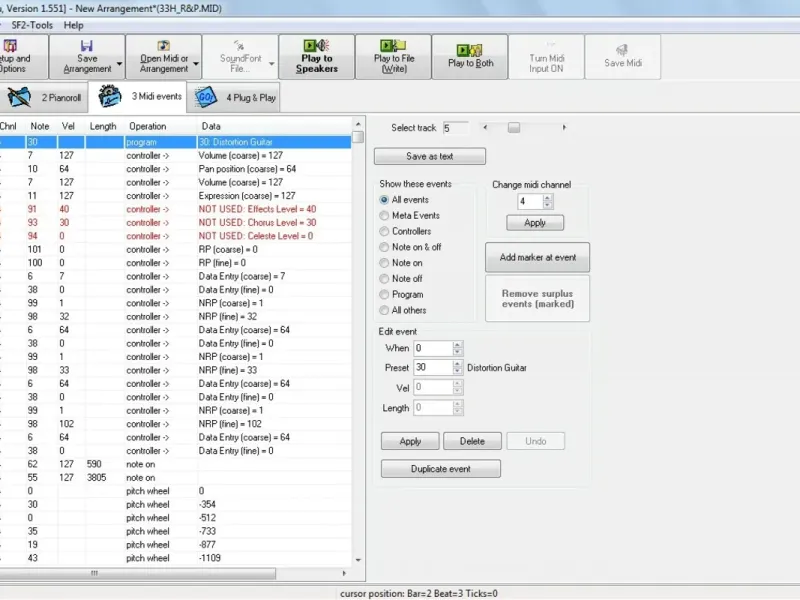The height and width of the screenshot is (600, 800).
Task: Click Remove surplus events (marked) button
Action: (x=537, y=298)
